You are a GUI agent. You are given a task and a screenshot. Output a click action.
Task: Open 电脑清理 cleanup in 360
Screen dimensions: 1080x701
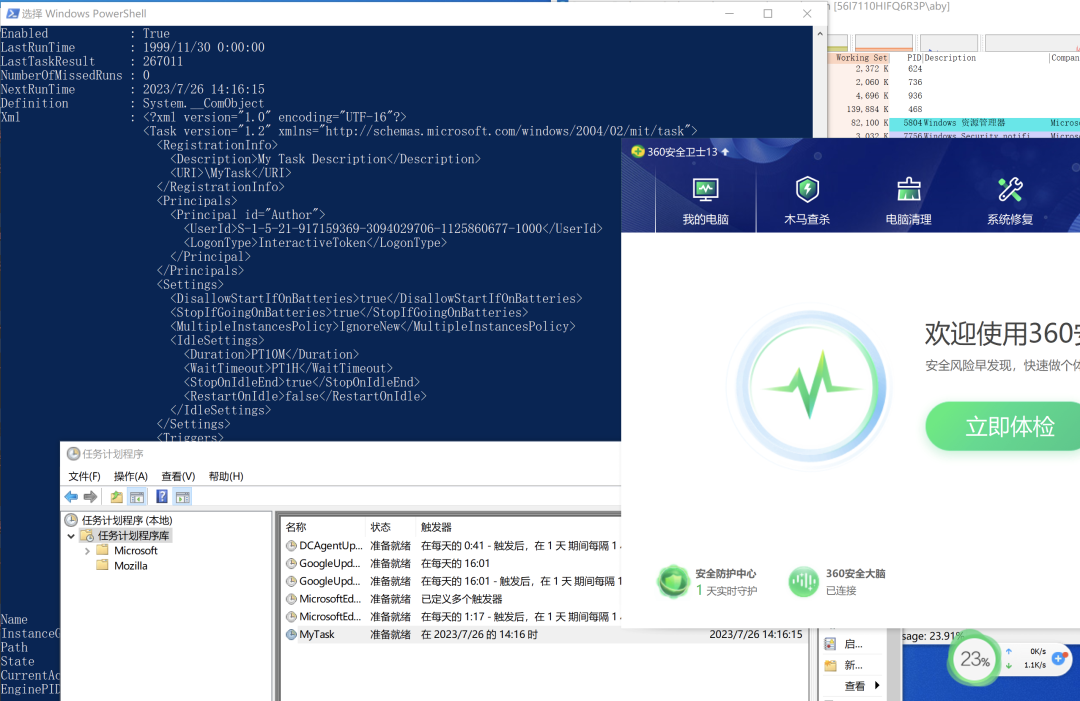pyautogui.click(x=908, y=201)
